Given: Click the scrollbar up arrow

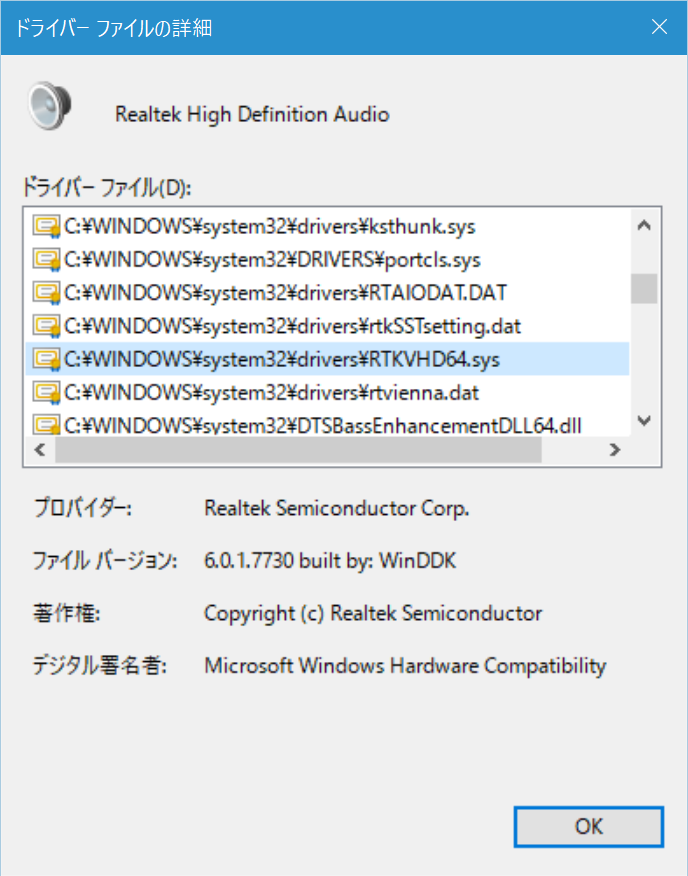Looking at the screenshot, I should click(x=645, y=225).
